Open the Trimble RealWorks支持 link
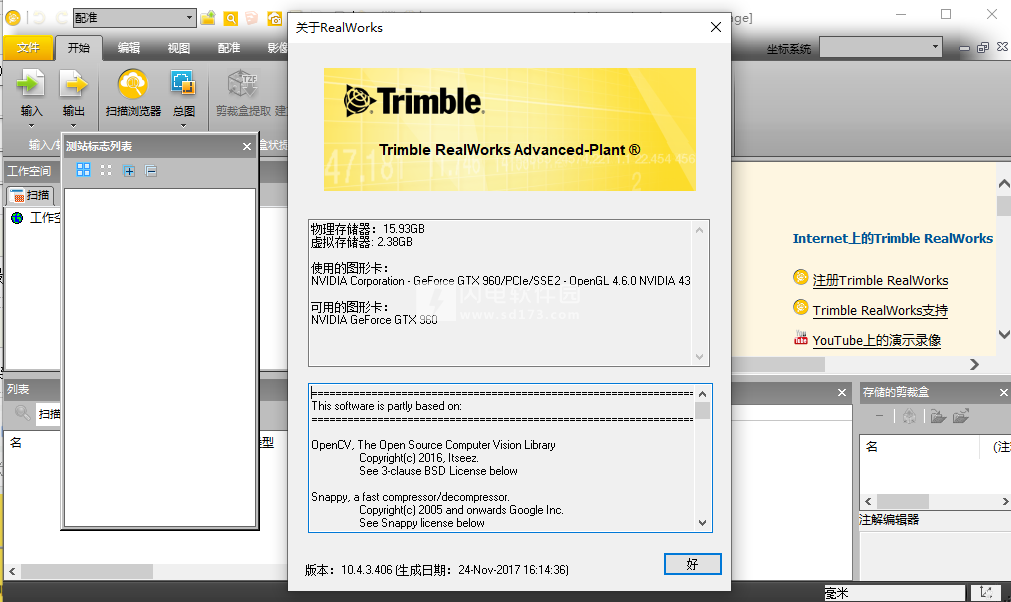This screenshot has height=602, width=1011. (880, 311)
